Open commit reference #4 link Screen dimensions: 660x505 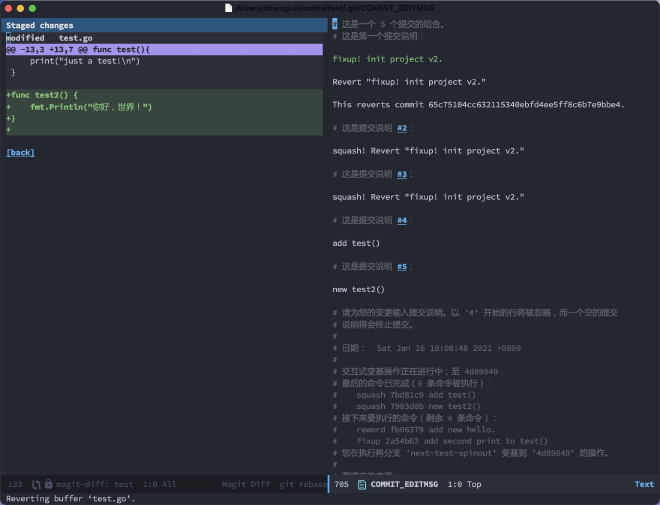pos(402,220)
